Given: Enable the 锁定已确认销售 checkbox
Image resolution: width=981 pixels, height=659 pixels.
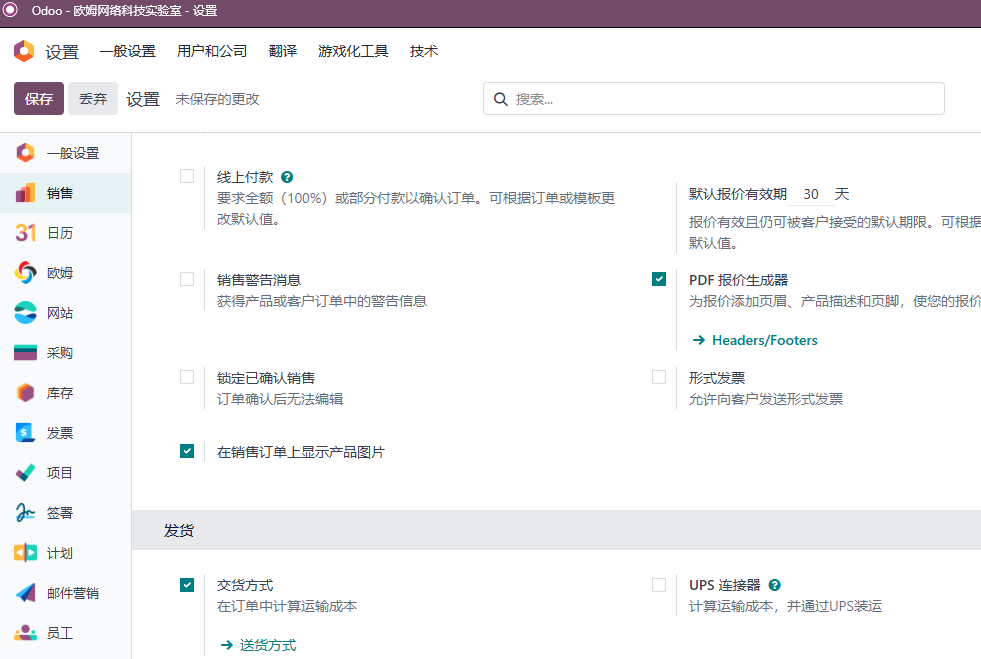Looking at the screenshot, I should (187, 377).
